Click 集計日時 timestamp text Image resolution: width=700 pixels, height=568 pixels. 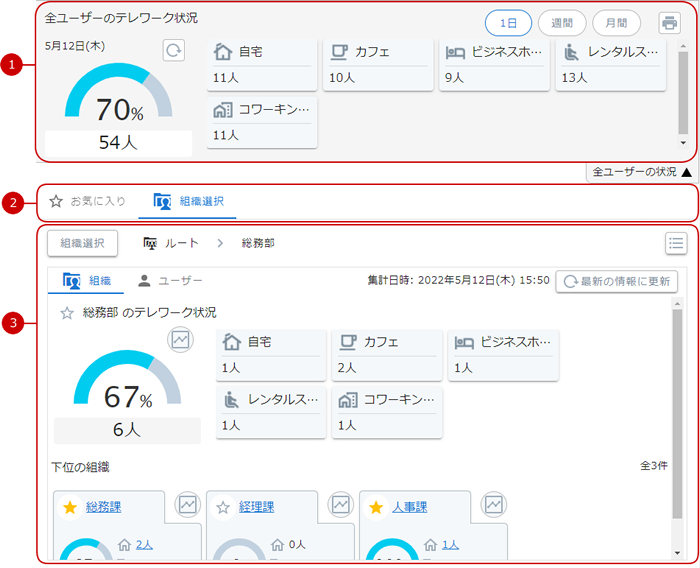pyautogui.click(x=458, y=280)
